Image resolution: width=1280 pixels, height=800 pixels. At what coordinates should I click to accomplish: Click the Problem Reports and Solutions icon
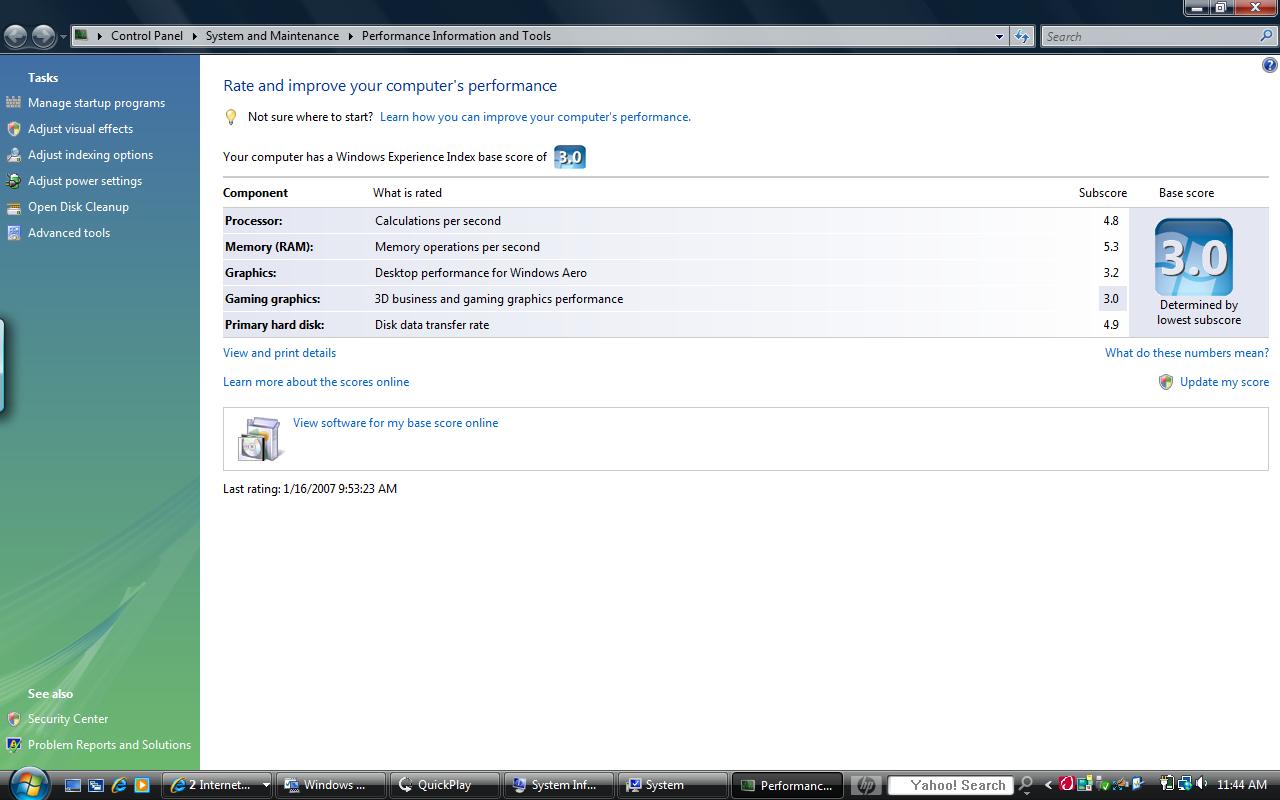click(x=14, y=745)
